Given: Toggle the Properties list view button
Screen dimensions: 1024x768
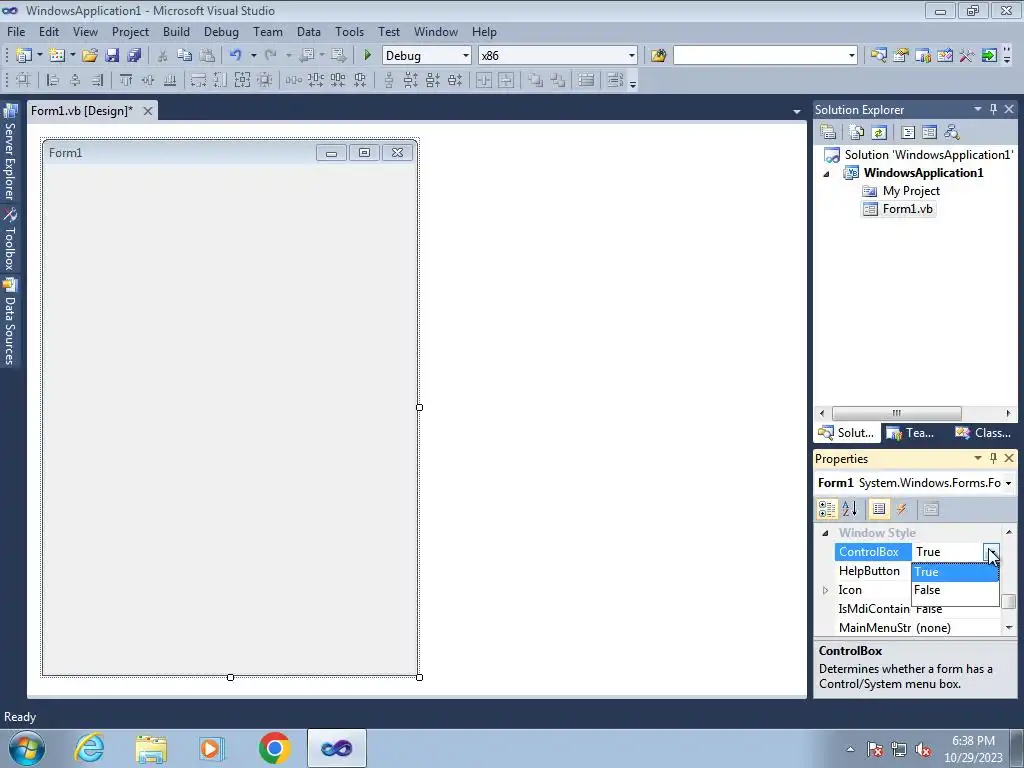Looking at the screenshot, I should pyautogui.click(x=879, y=509).
